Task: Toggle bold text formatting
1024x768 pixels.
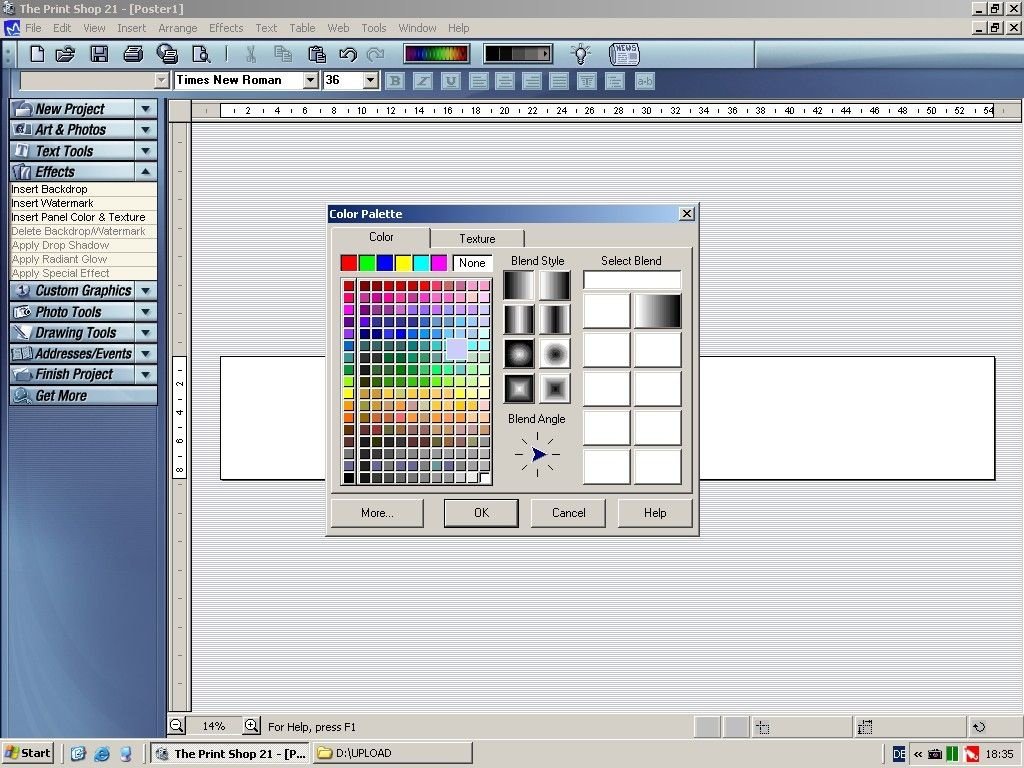Action: click(395, 81)
